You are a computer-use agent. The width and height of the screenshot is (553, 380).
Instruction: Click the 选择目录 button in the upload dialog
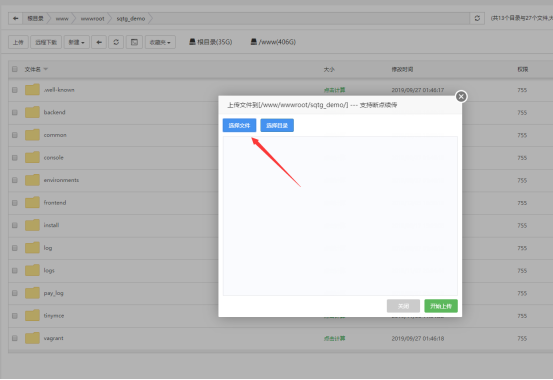click(277, 125)
